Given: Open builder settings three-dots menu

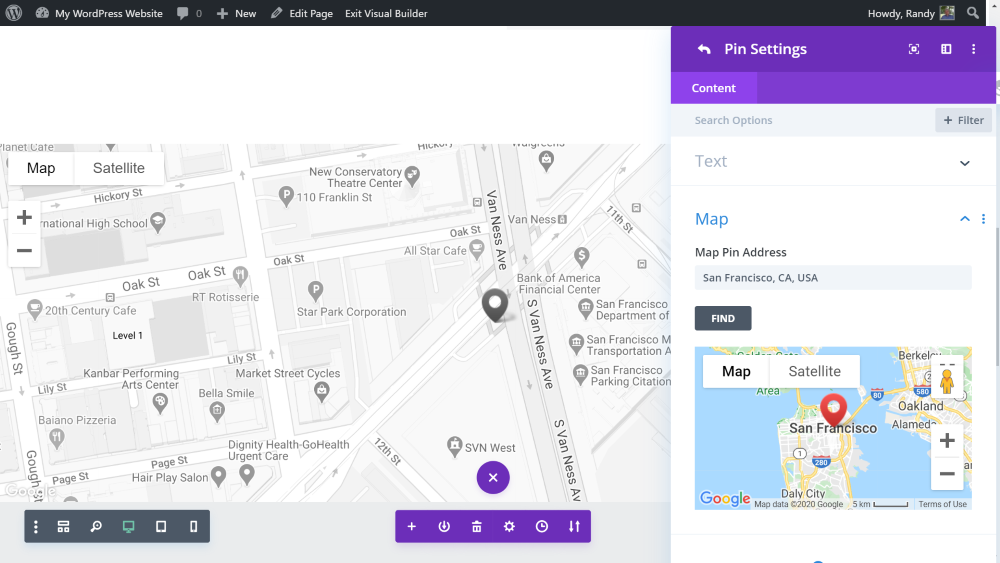Looking at the screenshot, I should click(36, 527).
